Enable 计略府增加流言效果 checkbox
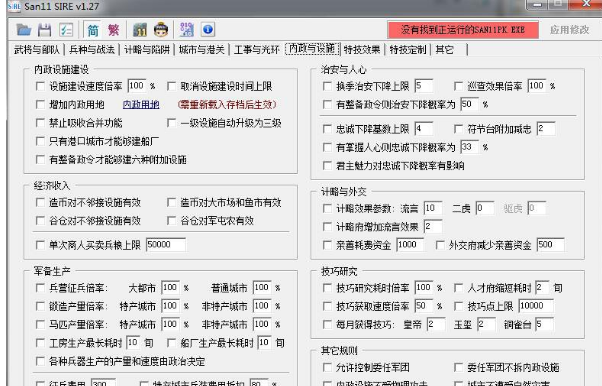This screenshot has width=602, height=386. (x=327, y=227)
